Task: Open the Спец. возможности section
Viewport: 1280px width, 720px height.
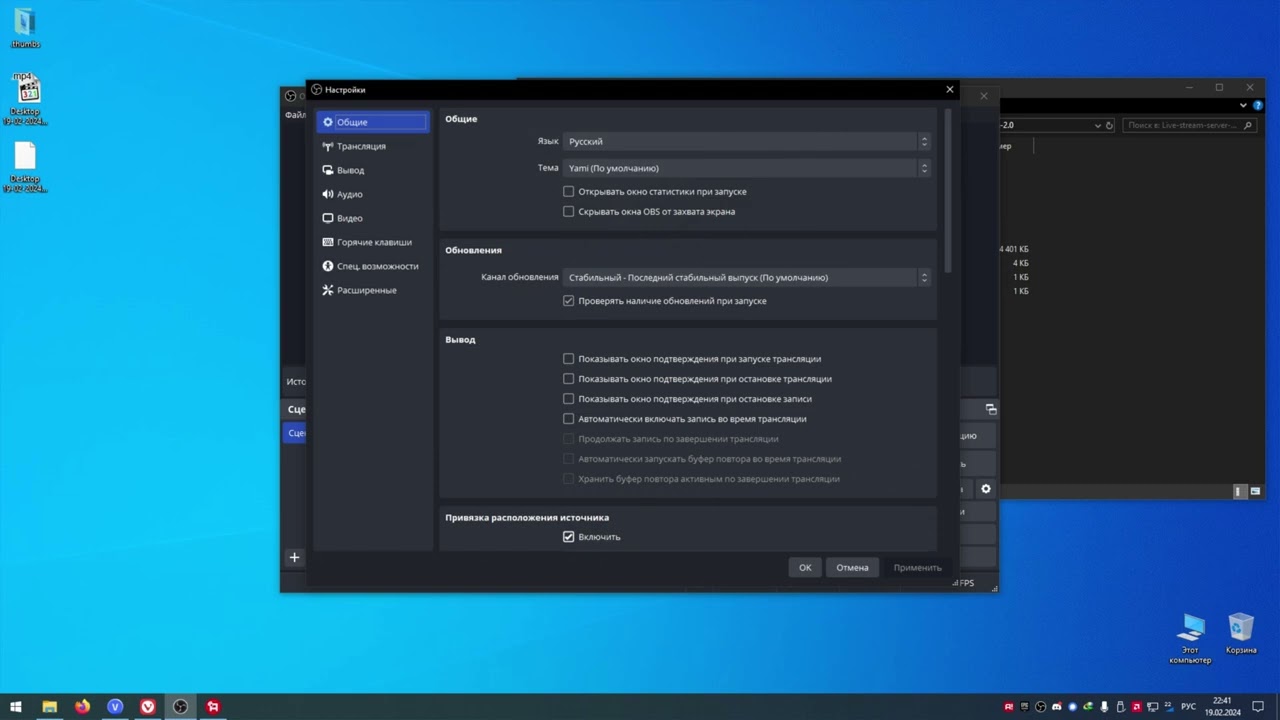Action: tap(372, 266)
